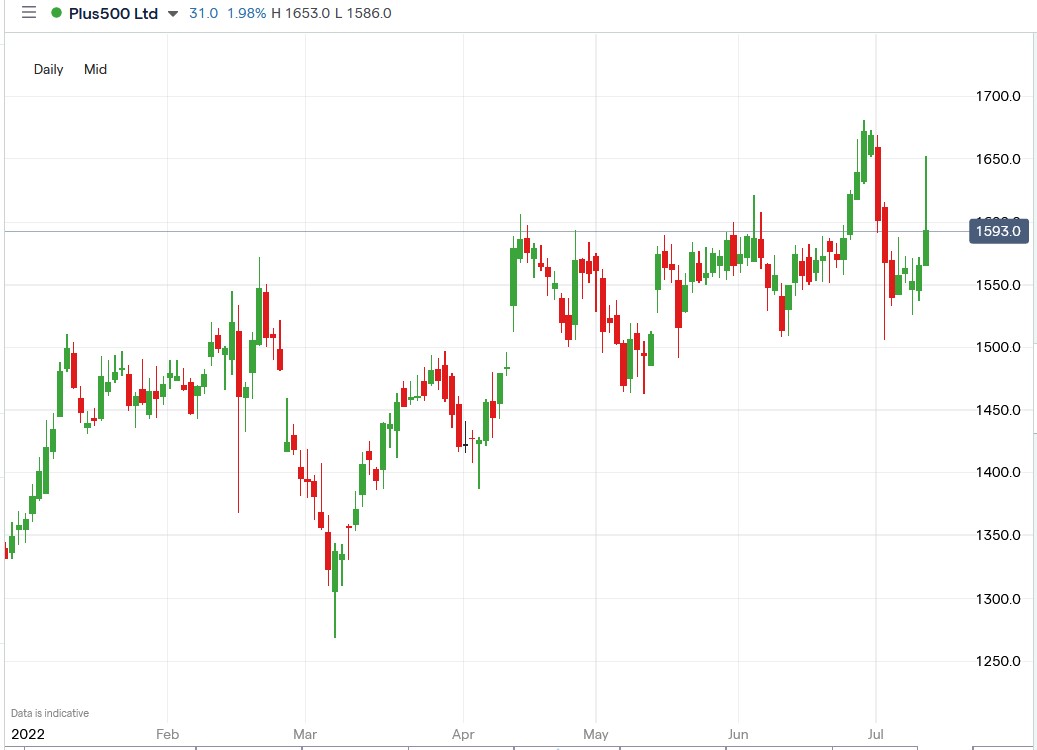This screenshot has width=1037, height=750.
Task: Open the Mid price type selector
Action: [x=95, y=70]
